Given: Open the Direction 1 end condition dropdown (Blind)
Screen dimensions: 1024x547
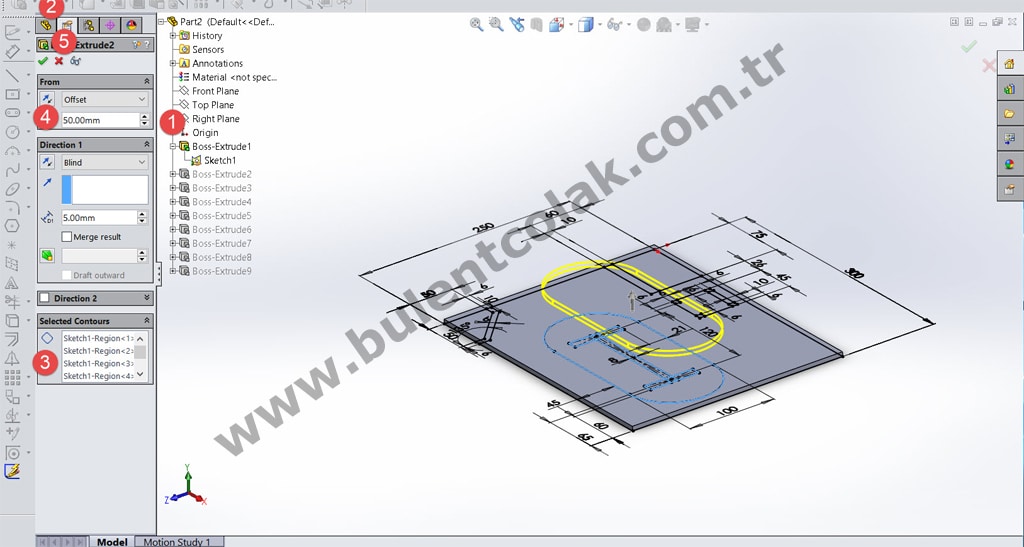Looking at the screenshot, I should click(104, 162).
